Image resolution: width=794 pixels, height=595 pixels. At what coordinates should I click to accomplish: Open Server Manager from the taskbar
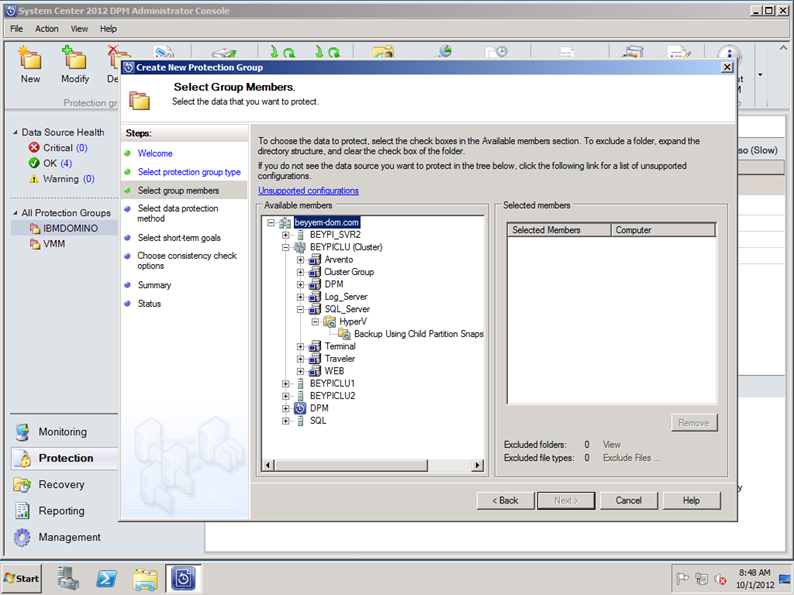pyautogui.click(x=68, y=578)
